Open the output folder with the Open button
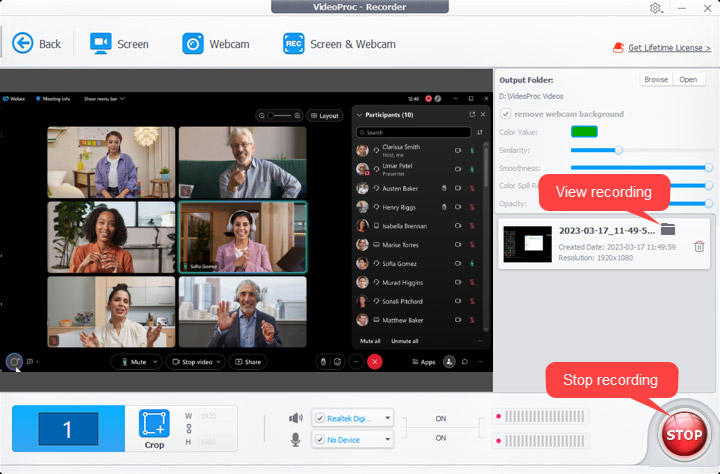The width and height of the screenshot is (720, 474). 688,79
